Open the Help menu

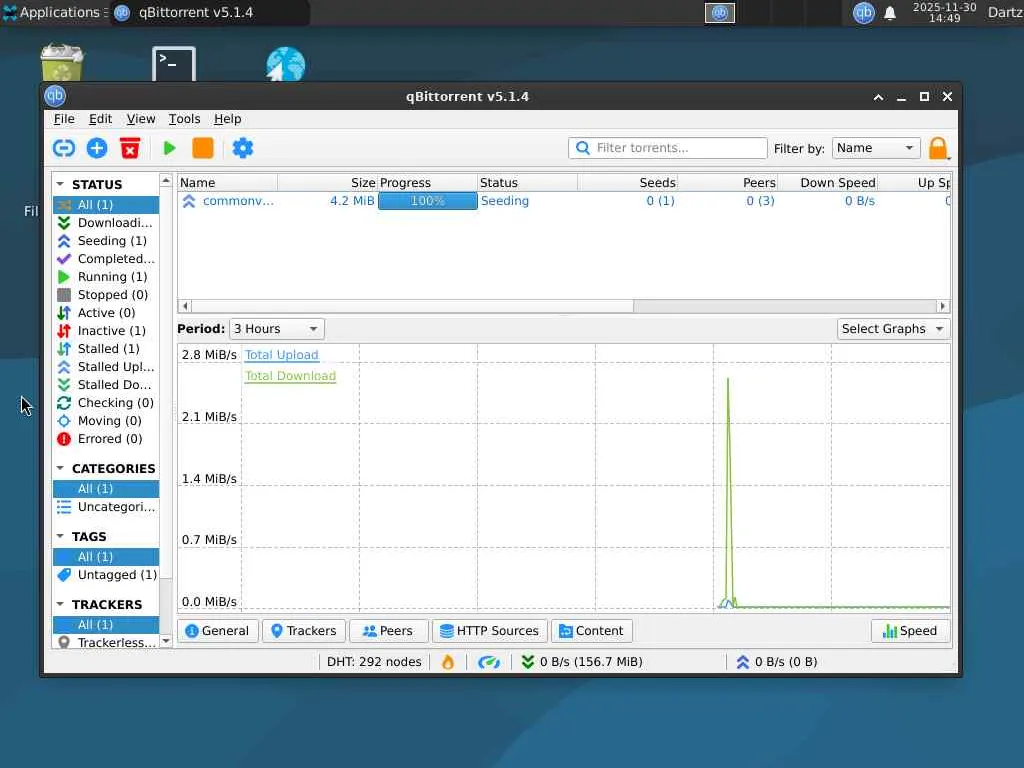pyautogui.click(x=227, y=119)
